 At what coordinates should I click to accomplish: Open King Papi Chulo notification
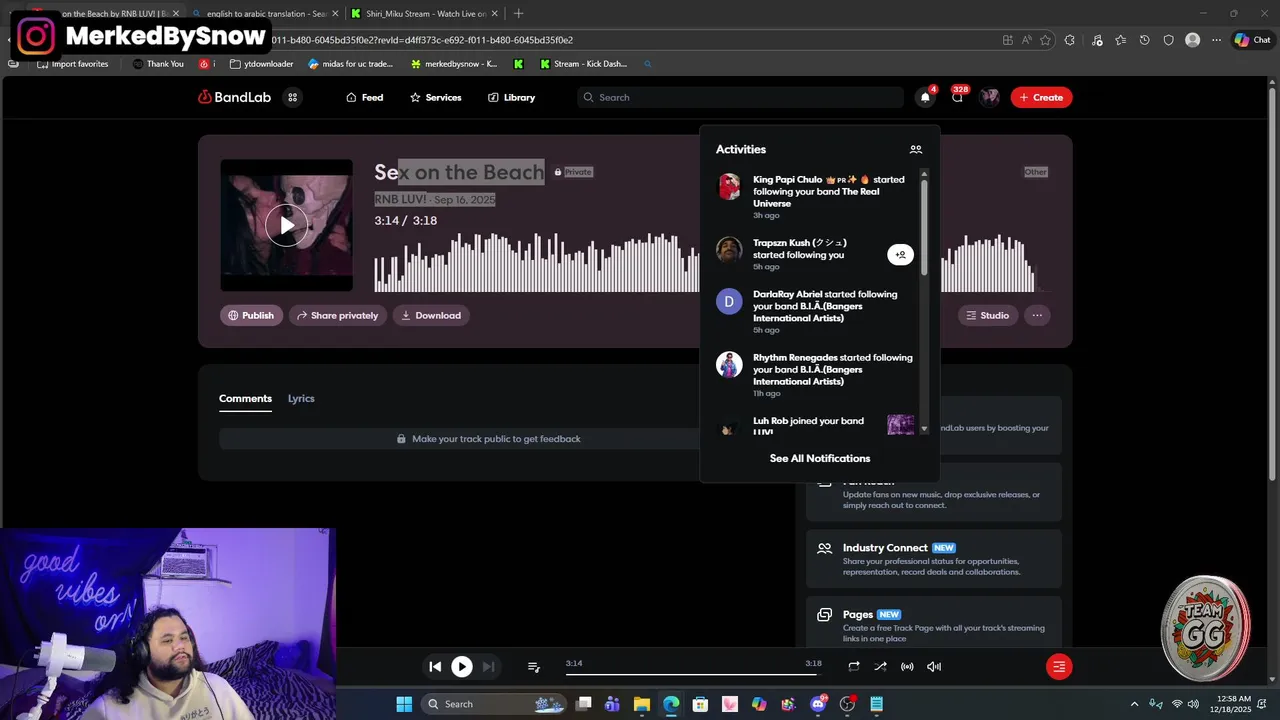(816, 197)
